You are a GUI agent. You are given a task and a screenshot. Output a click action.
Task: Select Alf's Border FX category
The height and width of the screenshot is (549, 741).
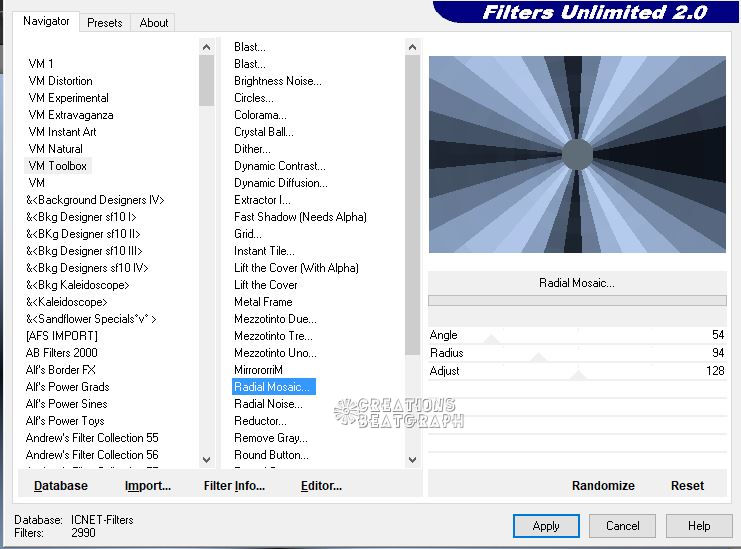[x=61, y=370]
